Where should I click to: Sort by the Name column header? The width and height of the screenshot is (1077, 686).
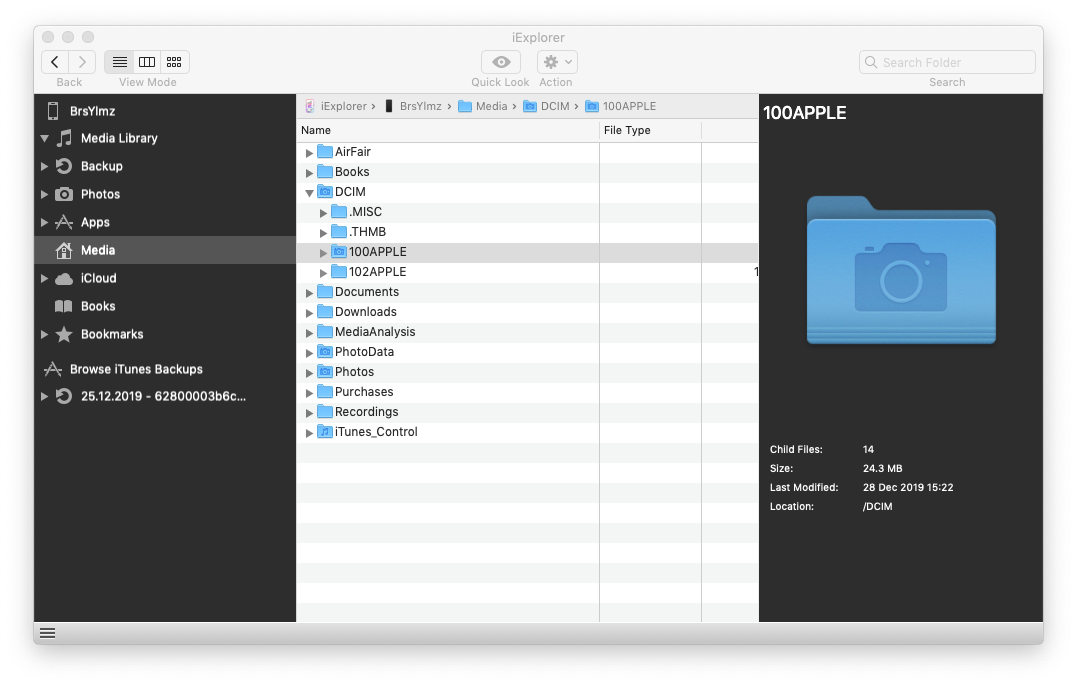point(448,130)
